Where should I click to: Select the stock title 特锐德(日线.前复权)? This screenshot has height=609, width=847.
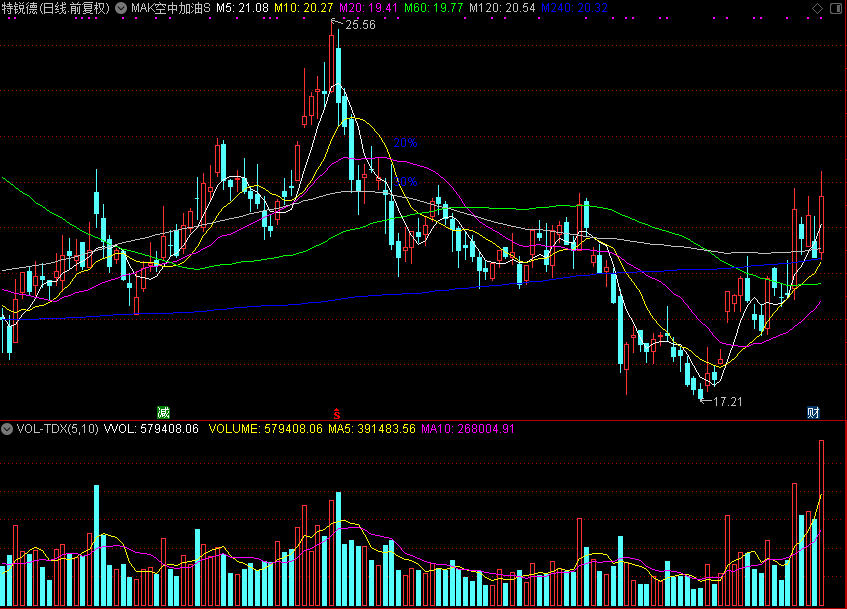pos(56,8)
